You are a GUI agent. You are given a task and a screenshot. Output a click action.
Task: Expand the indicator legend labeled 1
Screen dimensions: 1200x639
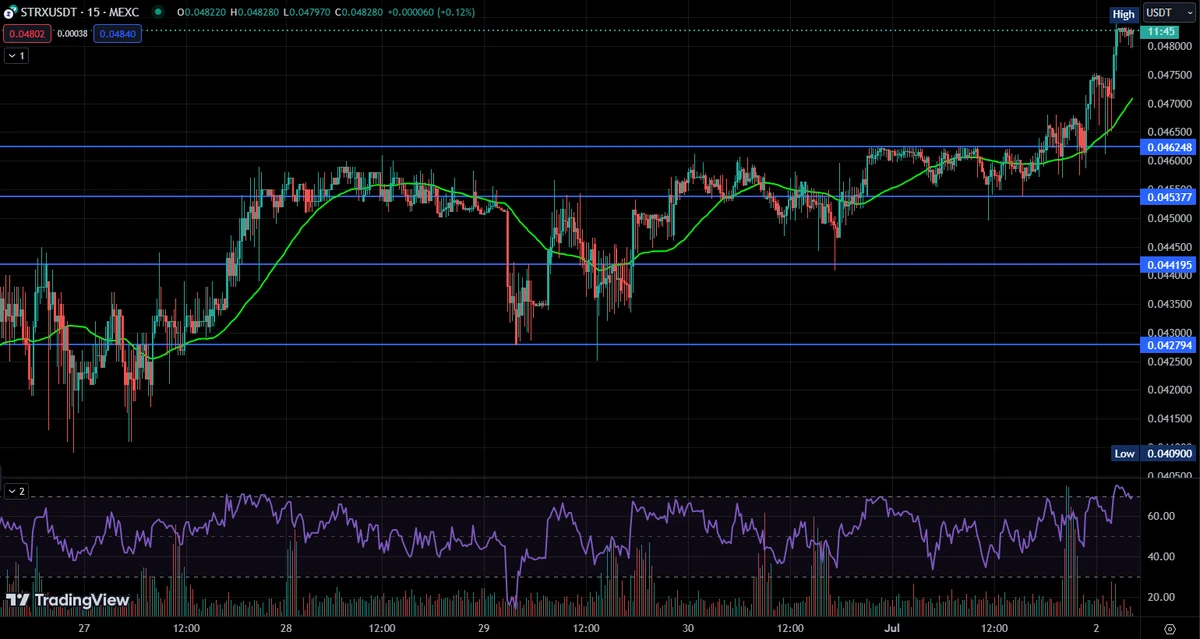point(16,56)
